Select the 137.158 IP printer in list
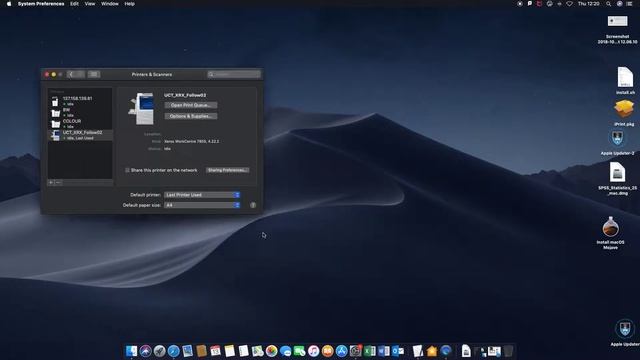The width and height of the screenshot is (640, 360). (80, 101)
